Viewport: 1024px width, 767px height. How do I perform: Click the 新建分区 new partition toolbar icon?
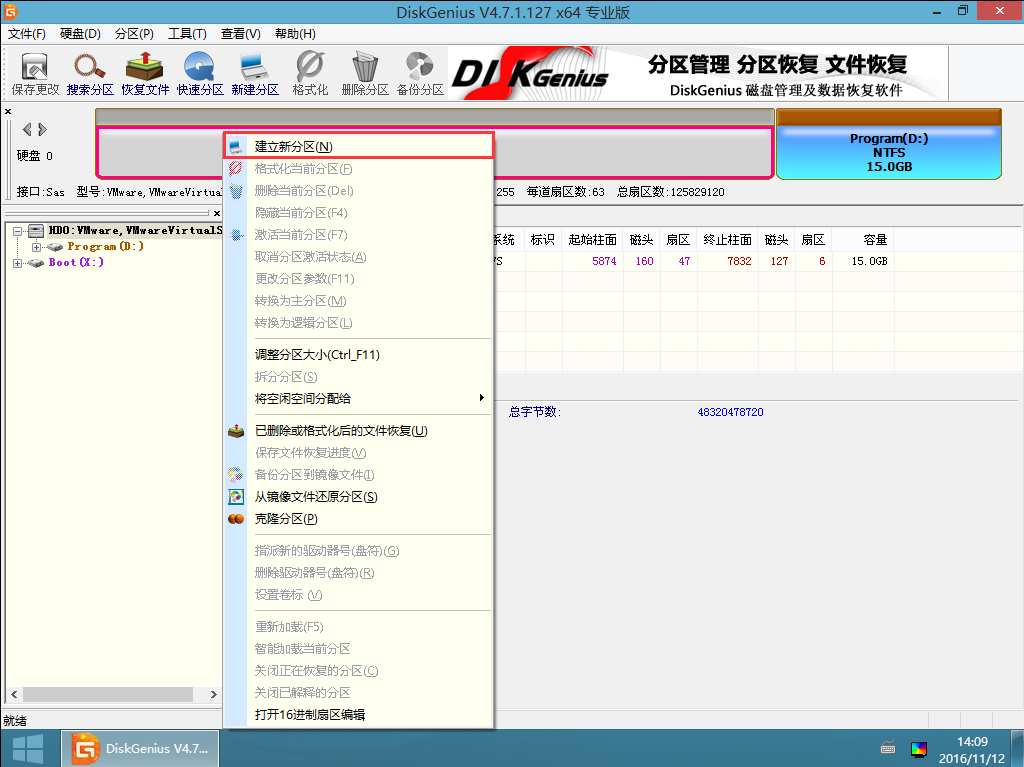click(x=255, y=74)
